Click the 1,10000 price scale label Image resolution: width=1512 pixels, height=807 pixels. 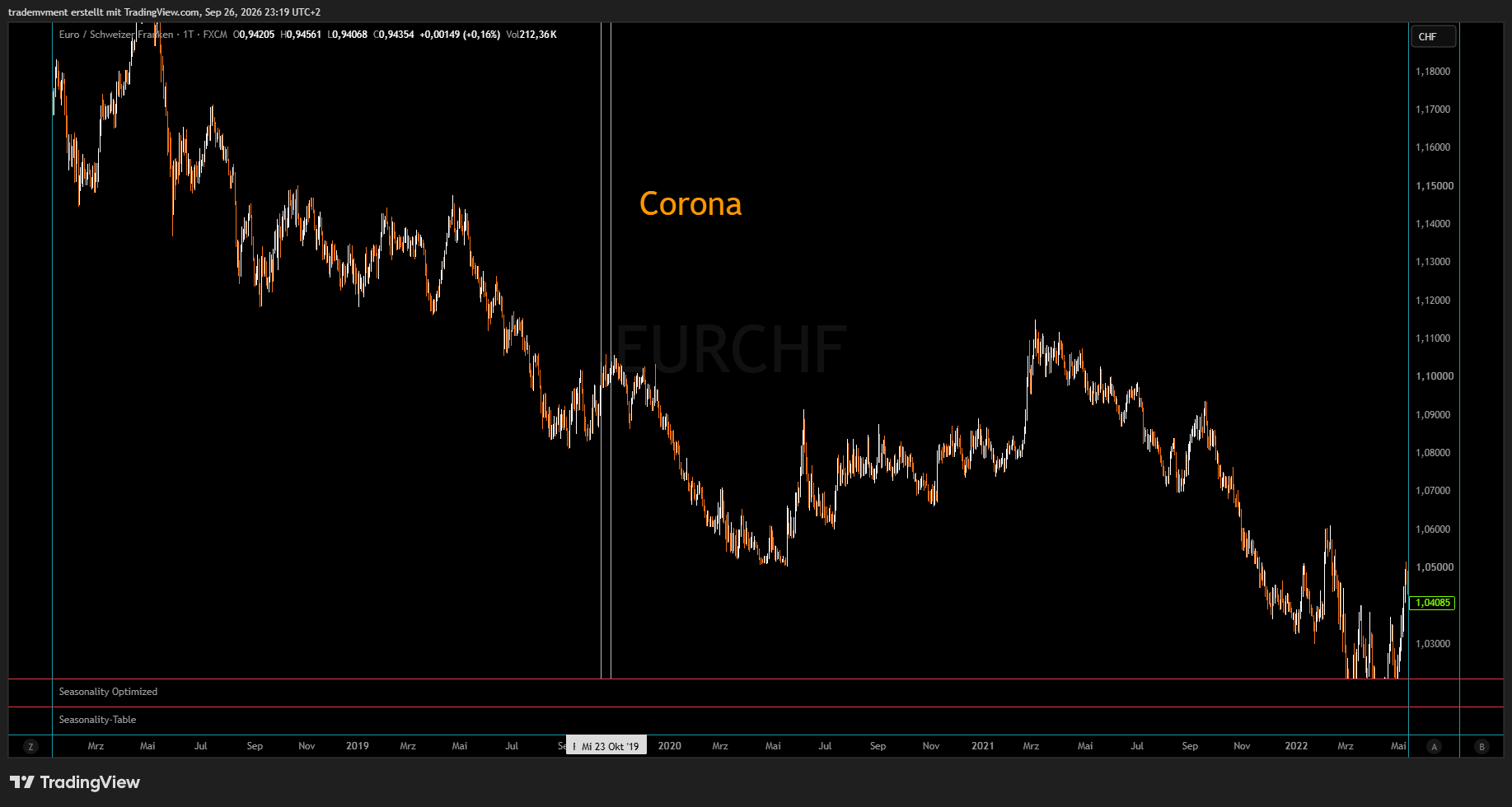click(x=1435, y=376)
